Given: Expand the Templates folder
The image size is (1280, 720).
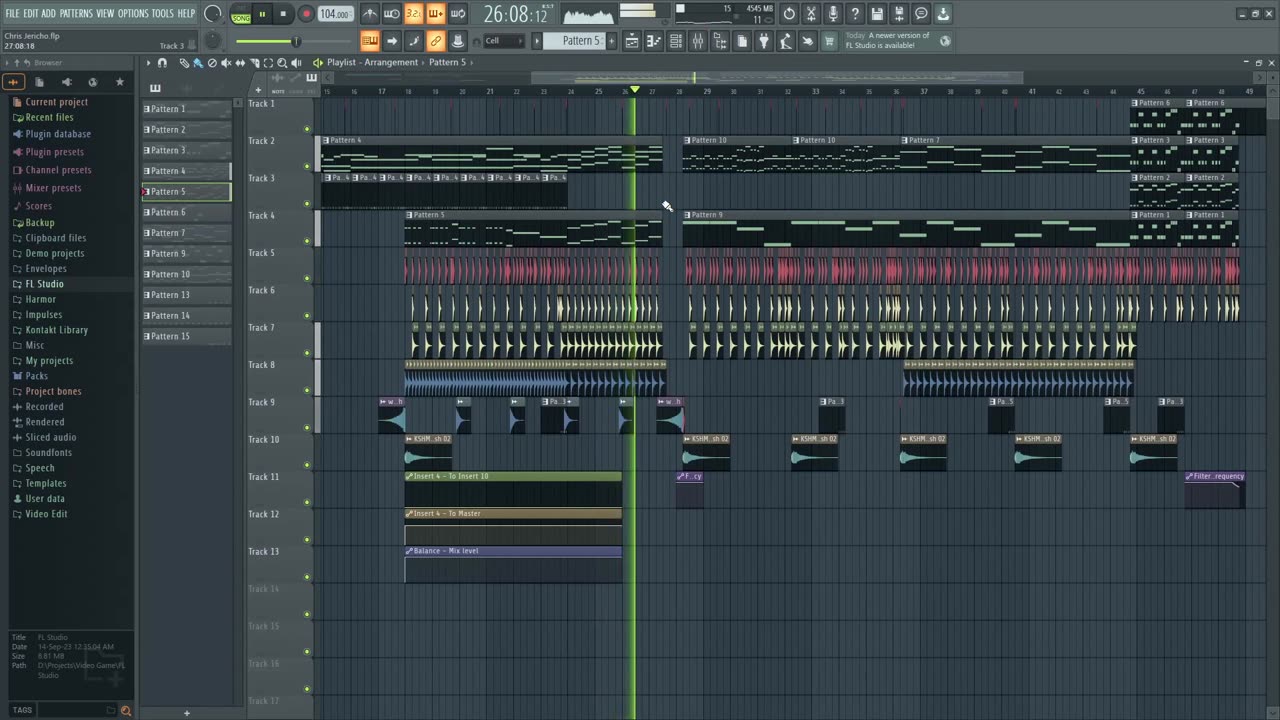Looking at the screenshot, I should 46,483.
